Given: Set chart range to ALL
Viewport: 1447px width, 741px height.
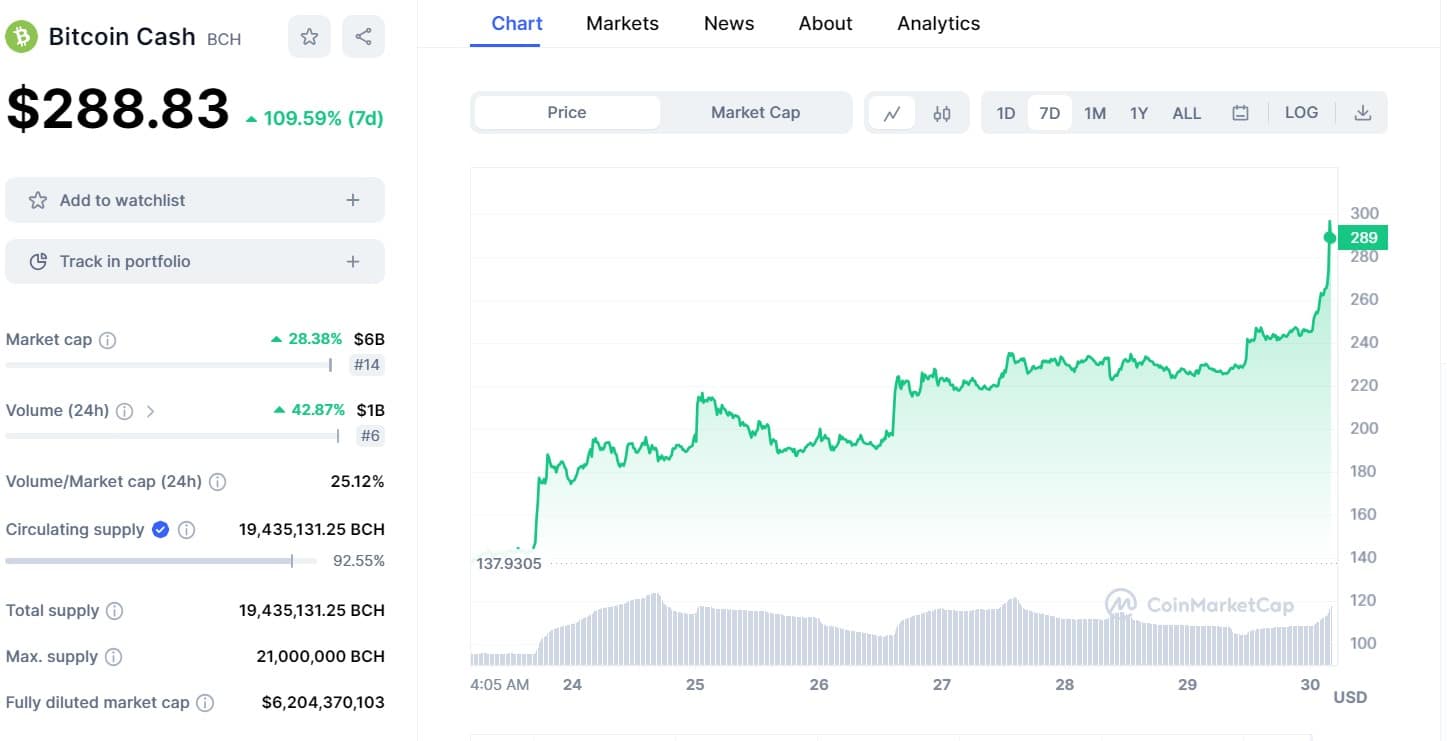Looking at the screenshot, I should tap(1187, 113).
